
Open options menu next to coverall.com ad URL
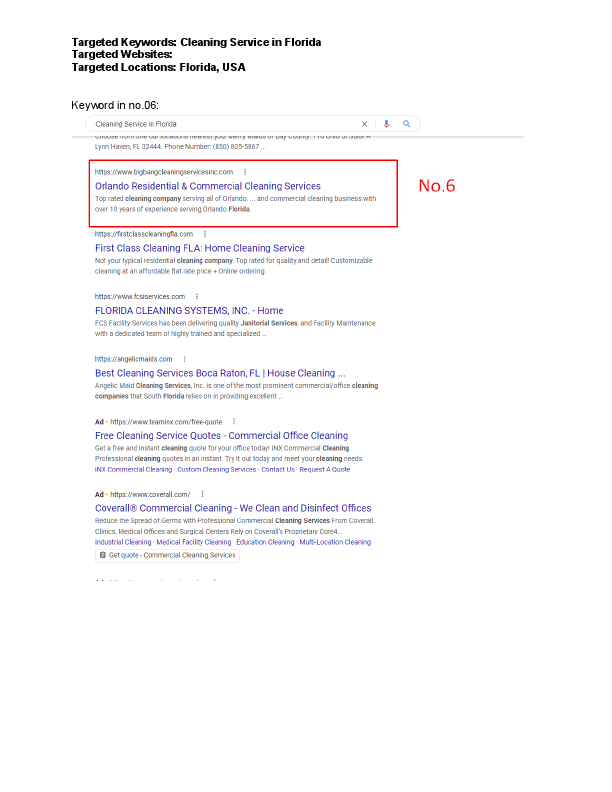pyautogui.click(x=202, y=494)
